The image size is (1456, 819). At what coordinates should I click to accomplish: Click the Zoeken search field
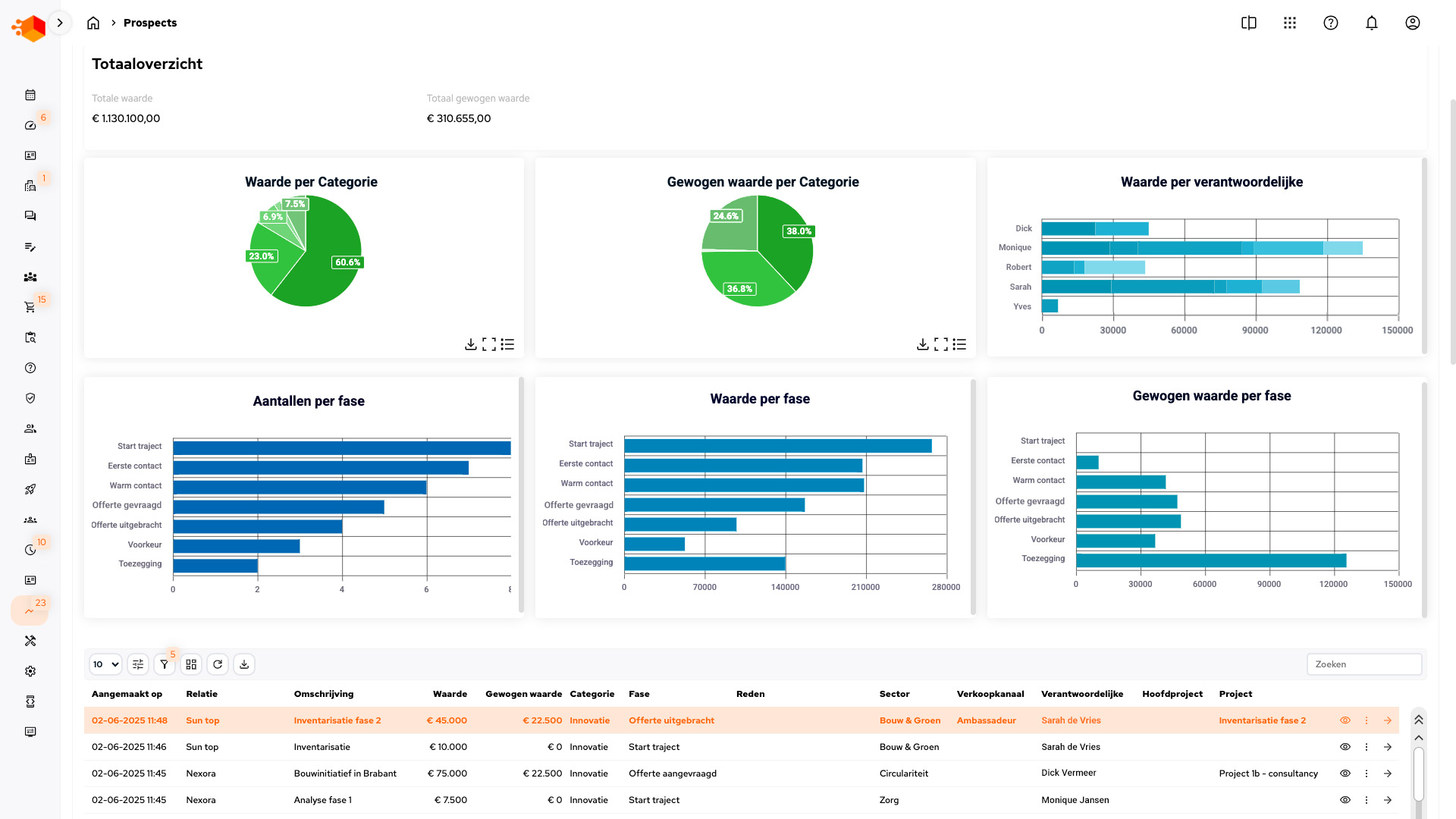click(x=1363, y=664)
